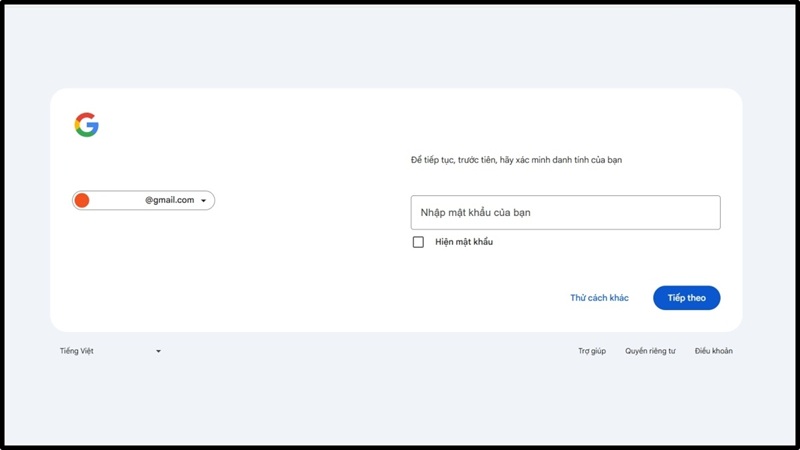Viewport: 800px width, 450px height.
Task: Click the empty right end of password field
Action: 690,213
